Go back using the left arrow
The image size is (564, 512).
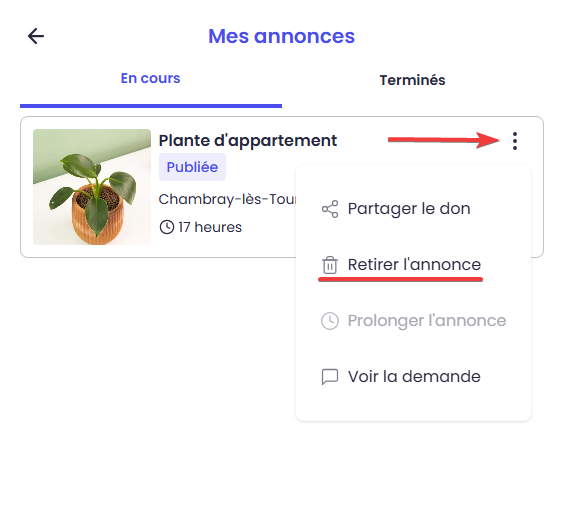(36, 36)
